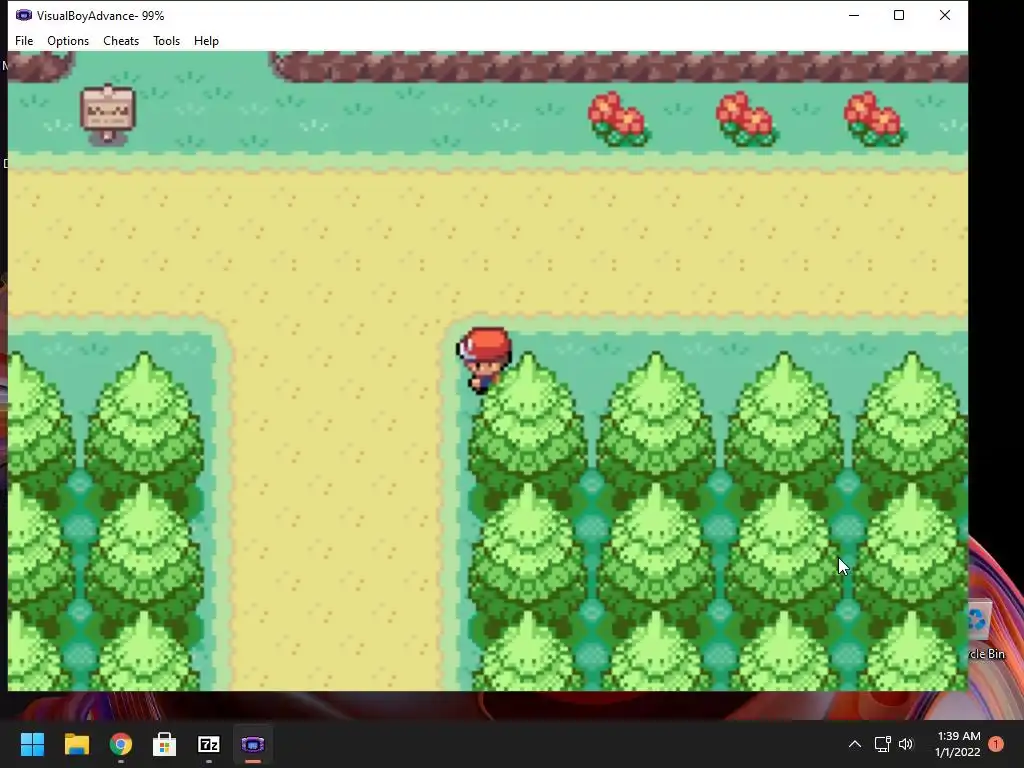Open the Cheats menu
Screen dimensions: 1024x768
(x=121, y=40)
